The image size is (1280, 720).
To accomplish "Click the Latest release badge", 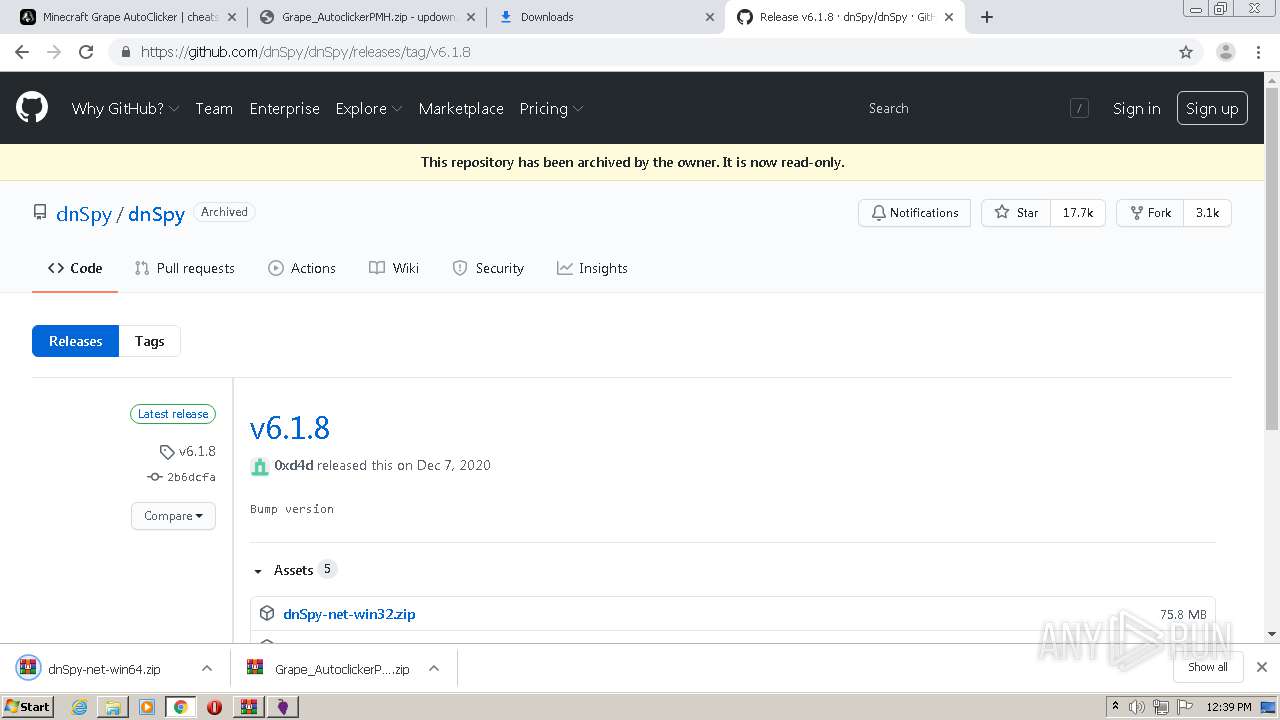I will (x=173, y=414).
